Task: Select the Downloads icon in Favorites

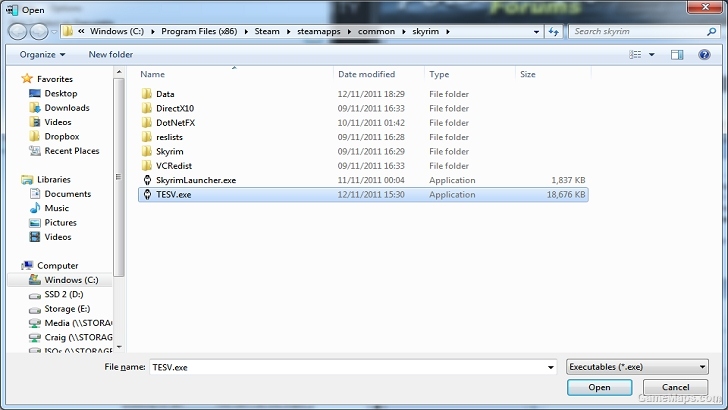Action: [x=34, y=108]
